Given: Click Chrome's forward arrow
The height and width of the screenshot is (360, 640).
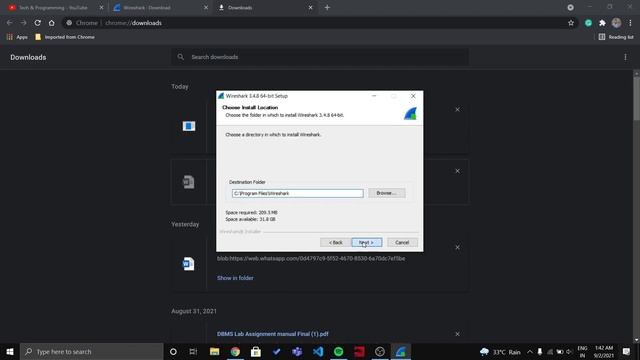Looking at the screenshot, I should (23, 23).
